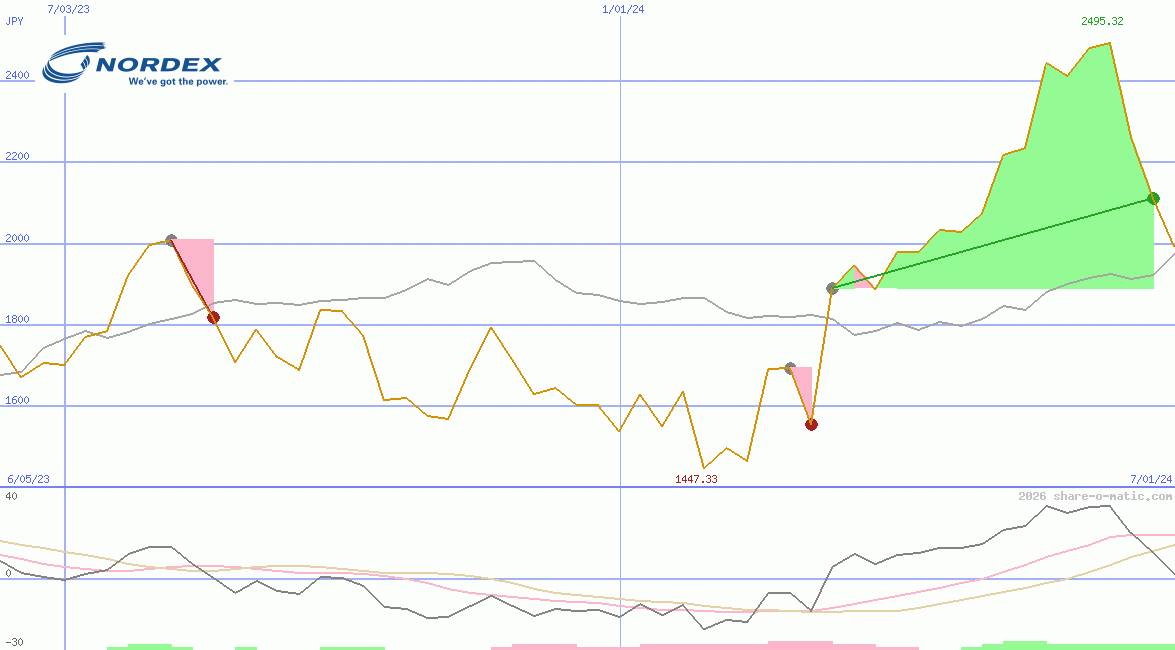Click the gray marker near 1700
Image resolution: width=1175 pixels, height=650 pixels.
[x=789, y=368]
